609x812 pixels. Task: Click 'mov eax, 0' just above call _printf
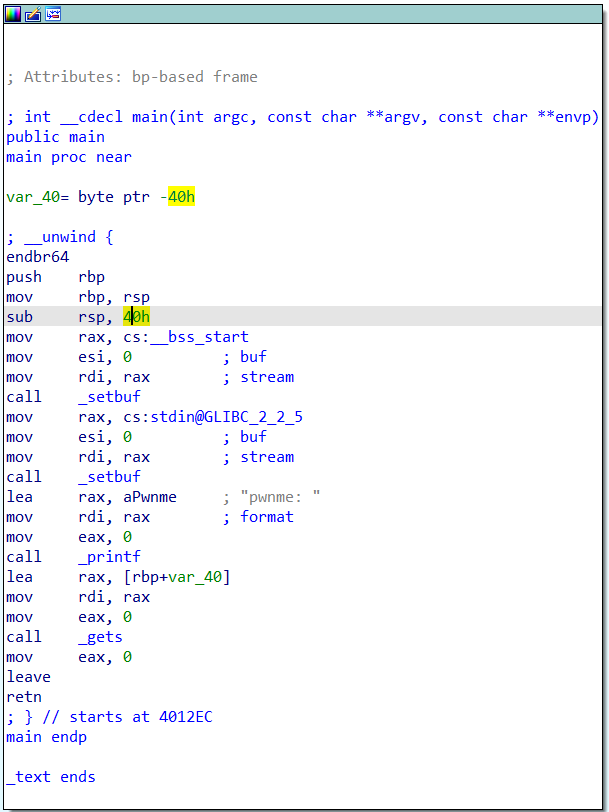69,537
